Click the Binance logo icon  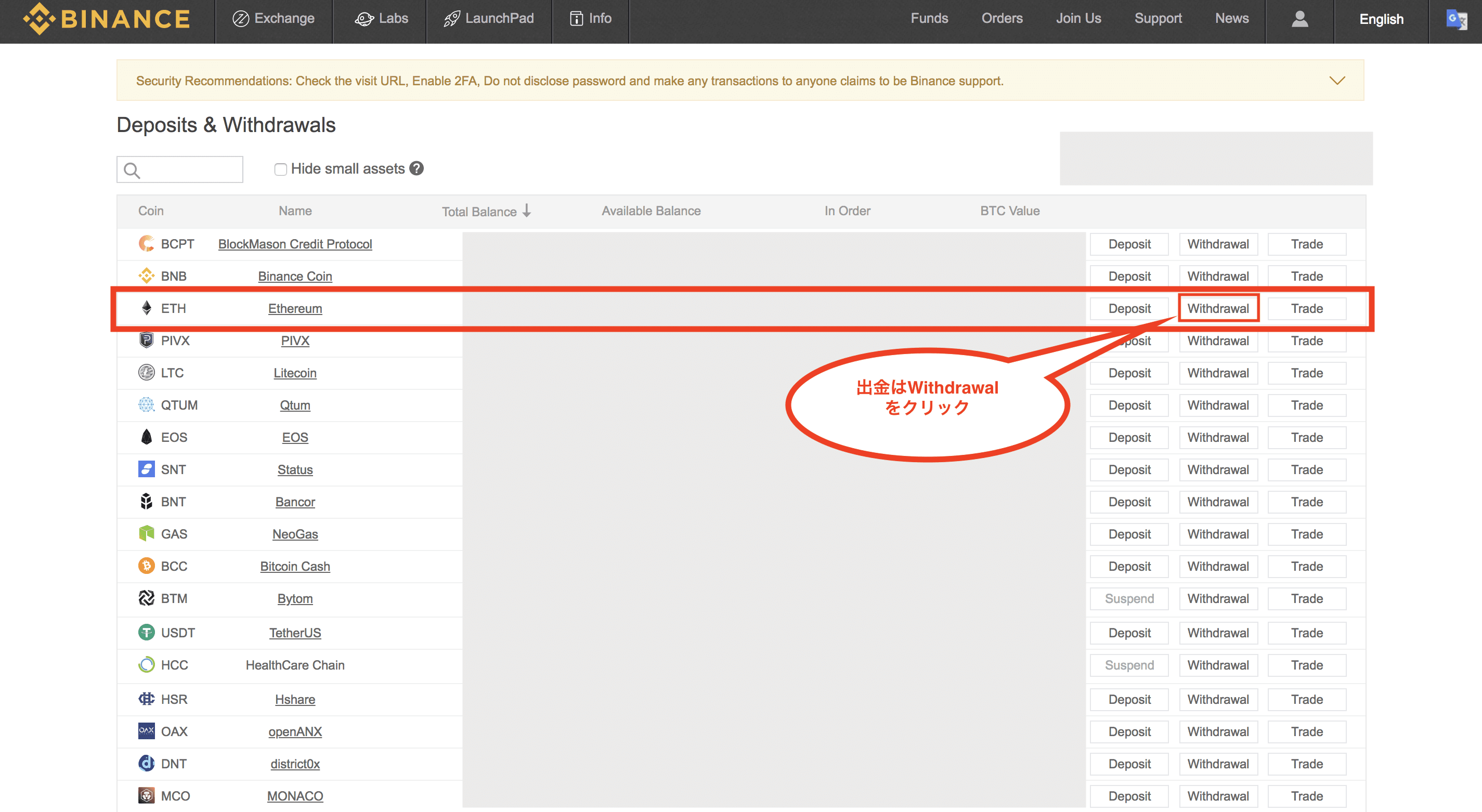[39, 18]
